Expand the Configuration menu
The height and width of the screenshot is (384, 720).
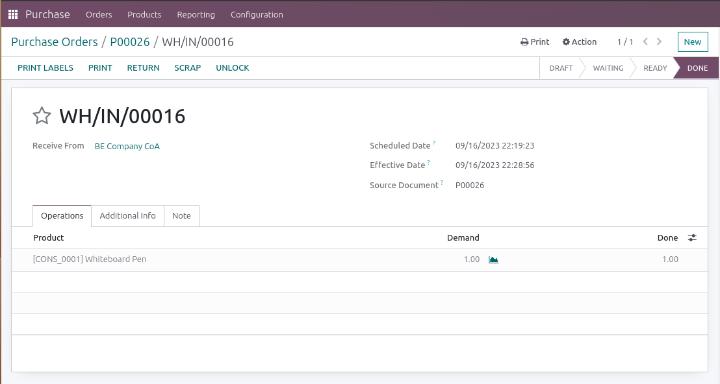257,15
